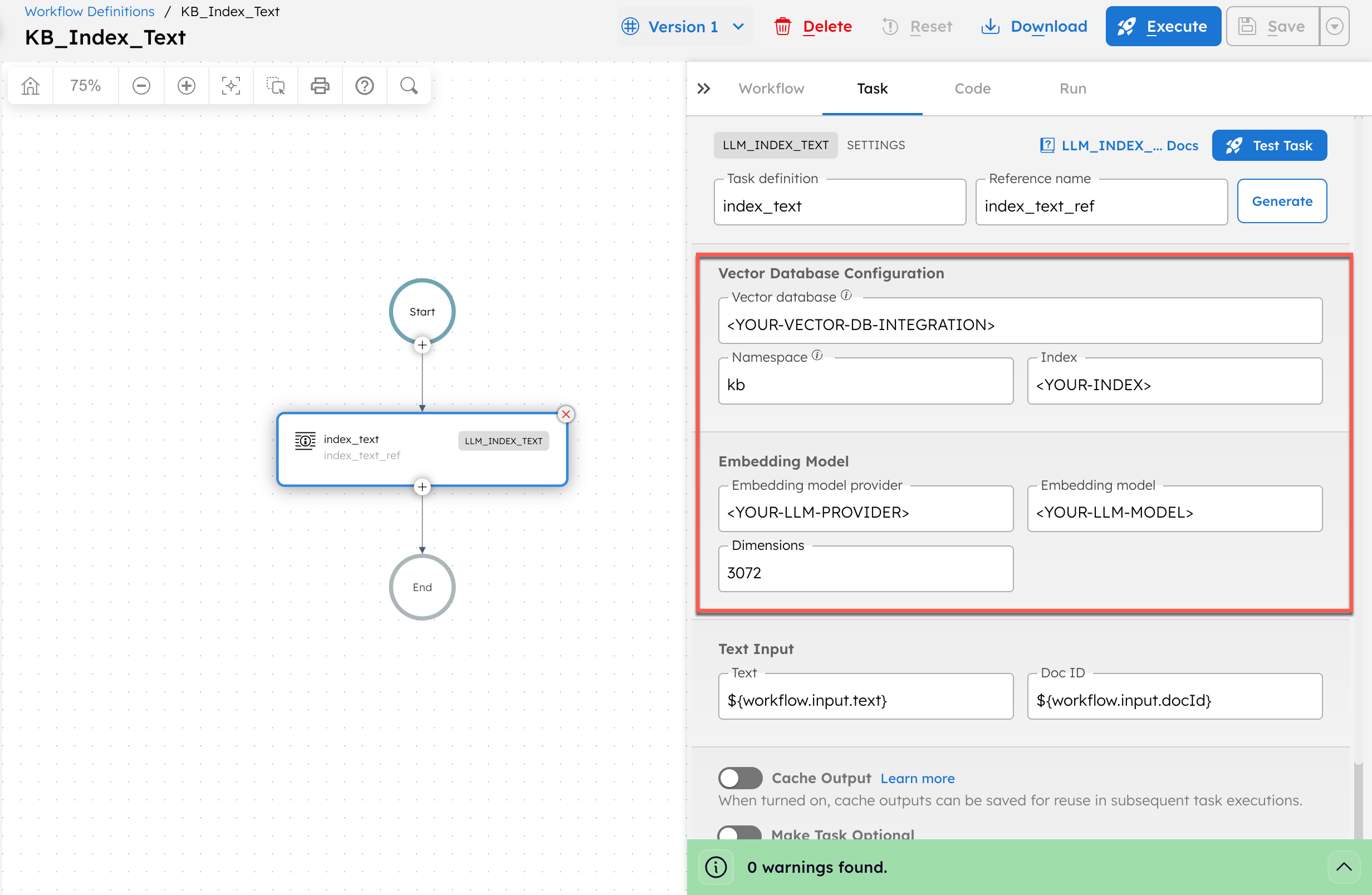Add a task below the Start node

pos(422,345)
